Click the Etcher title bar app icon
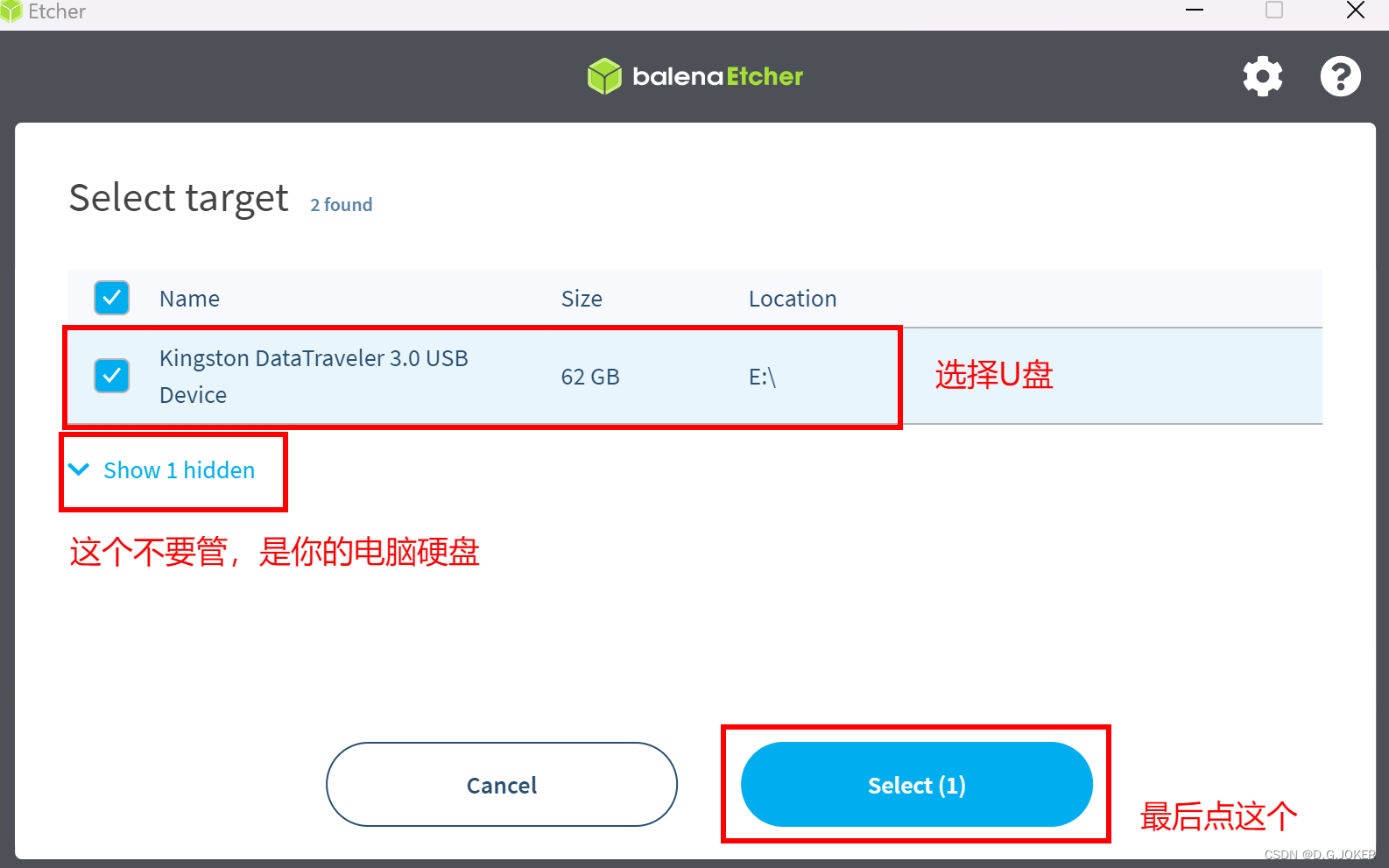The image size is (1389, 868). (x=11, y=11)
